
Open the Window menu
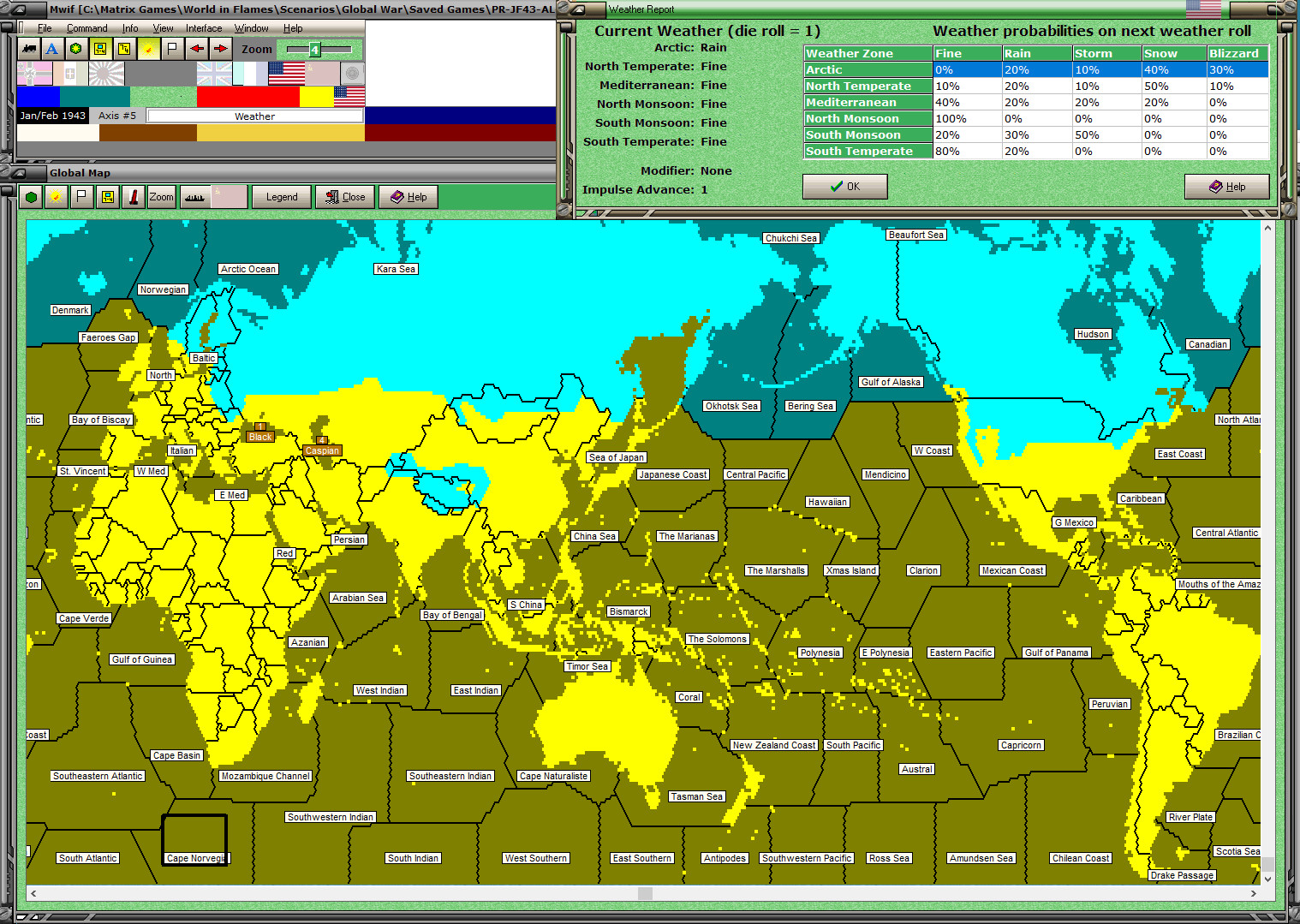point(252,28)
